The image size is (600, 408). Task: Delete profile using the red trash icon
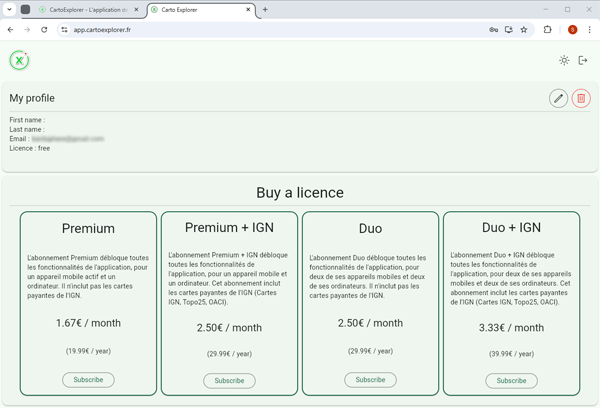[x=581, y=98]
